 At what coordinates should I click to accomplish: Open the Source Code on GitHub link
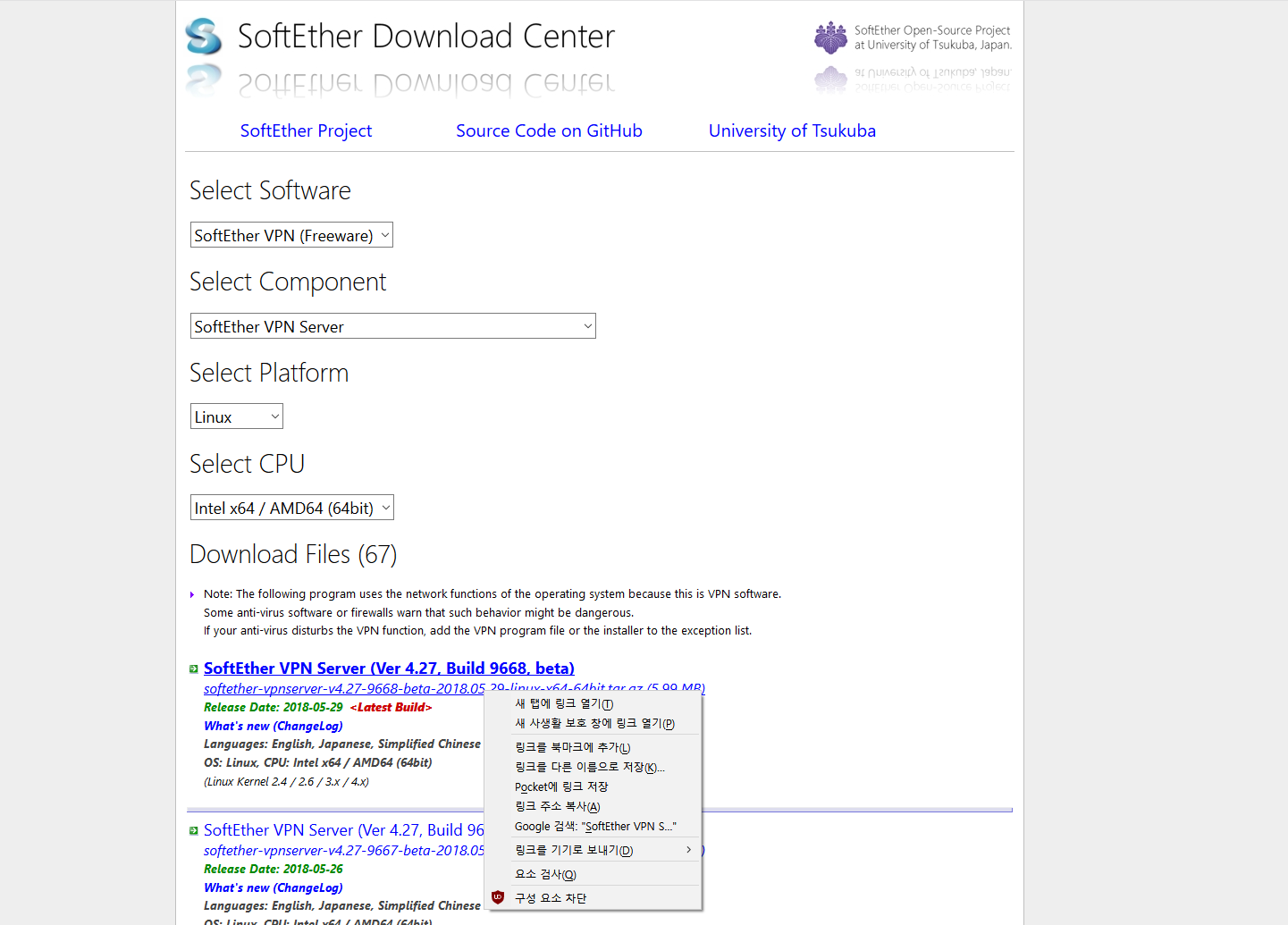[x=549, y=130]
